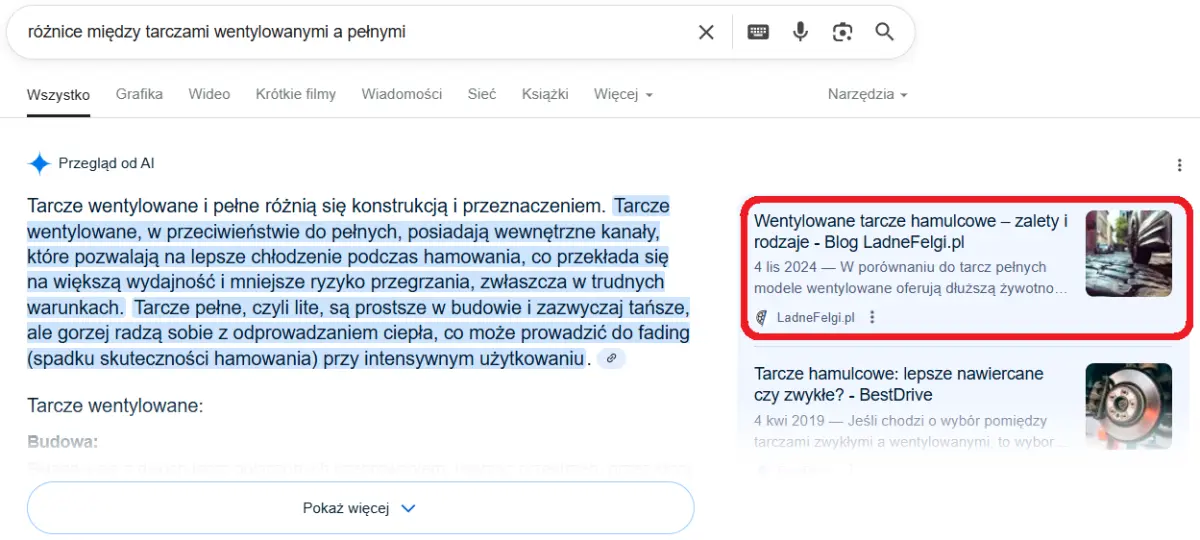Click the BestDrive brake disc thumbnail
Screen dimensions: 1200x540
coord(1128,405)
